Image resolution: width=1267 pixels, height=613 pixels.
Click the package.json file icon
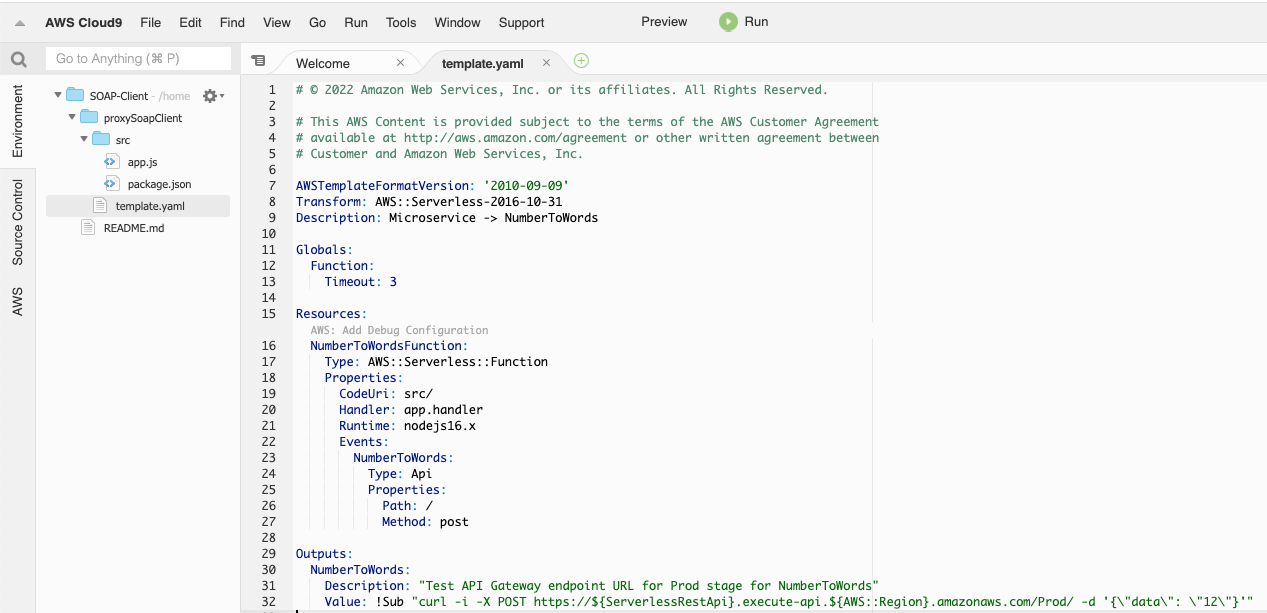tap(112, 184)
